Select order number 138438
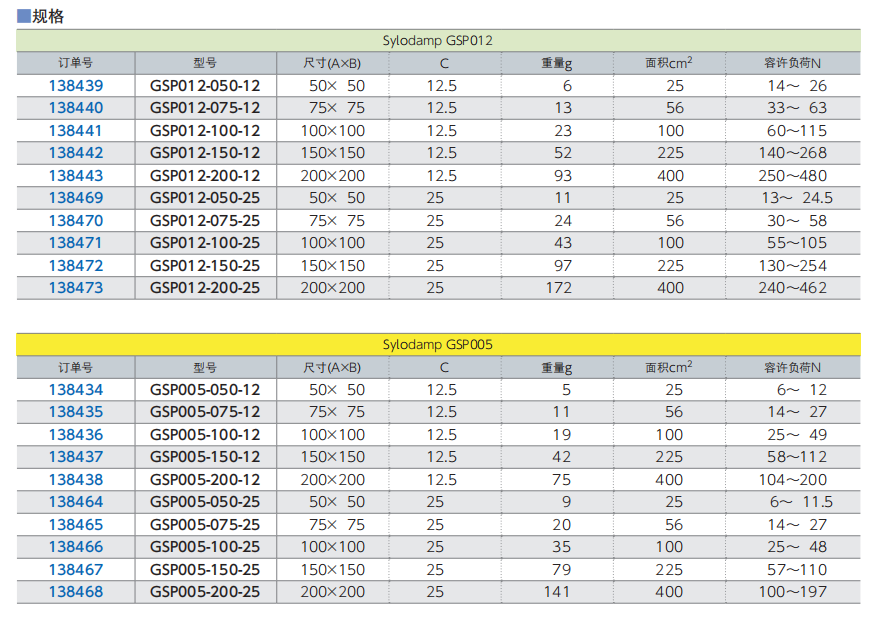 click(x=76, y=480)
